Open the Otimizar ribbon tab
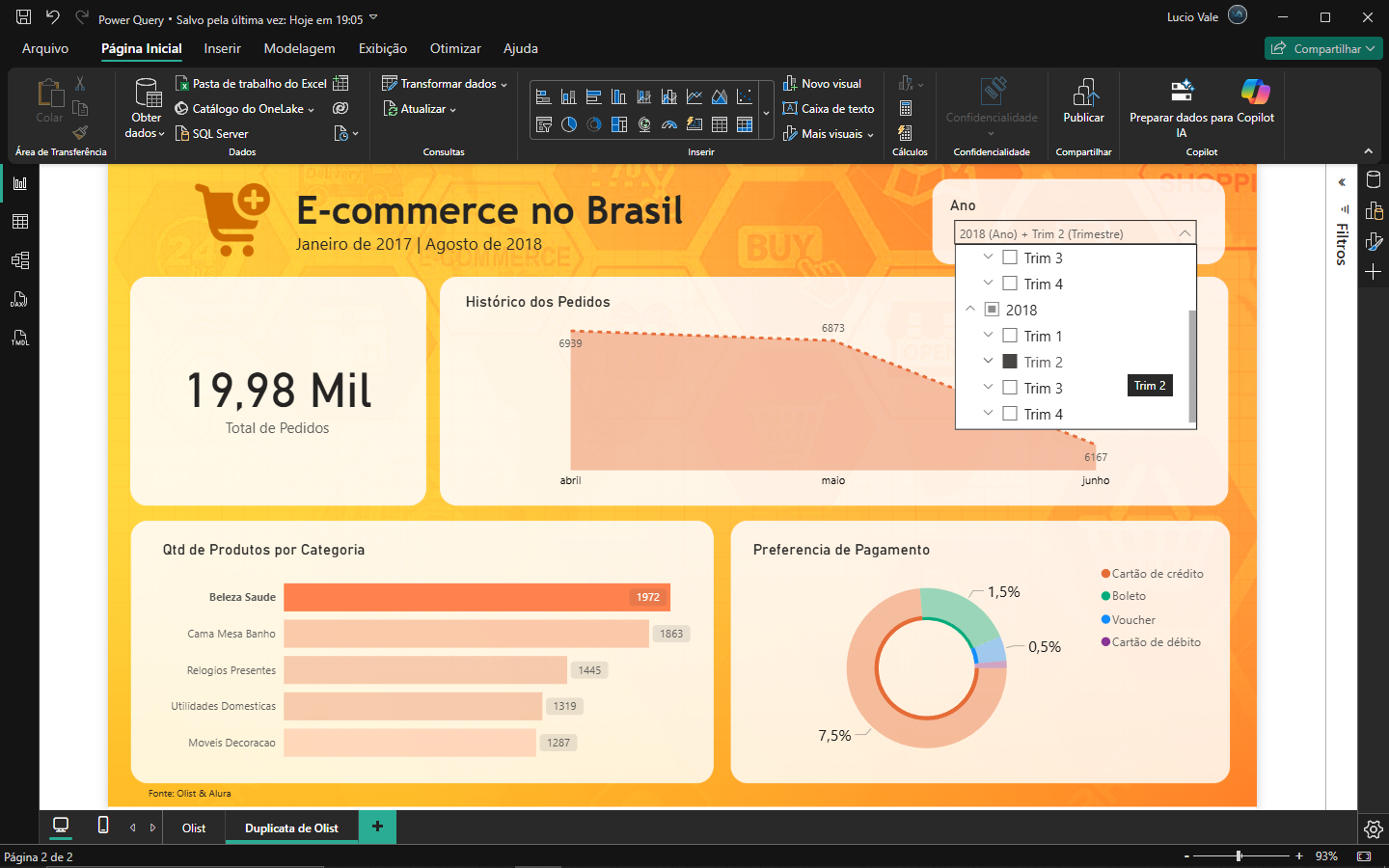 click(x=455, y=48)
